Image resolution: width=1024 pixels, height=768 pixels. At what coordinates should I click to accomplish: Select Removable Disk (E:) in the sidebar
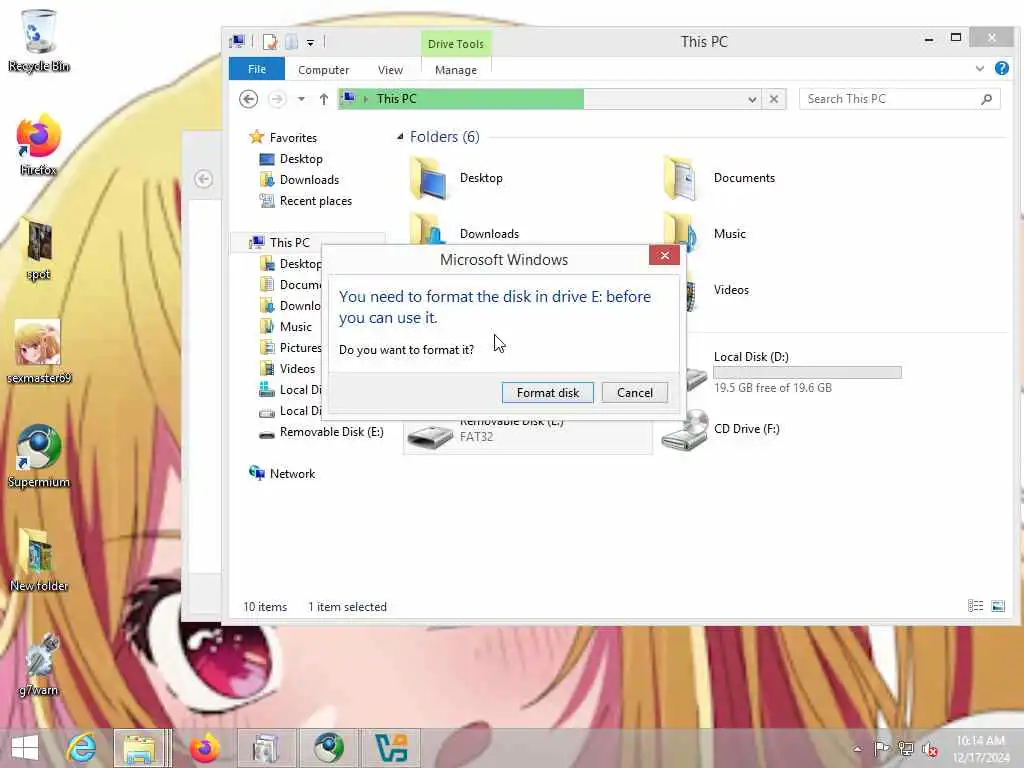pos(331,432)
